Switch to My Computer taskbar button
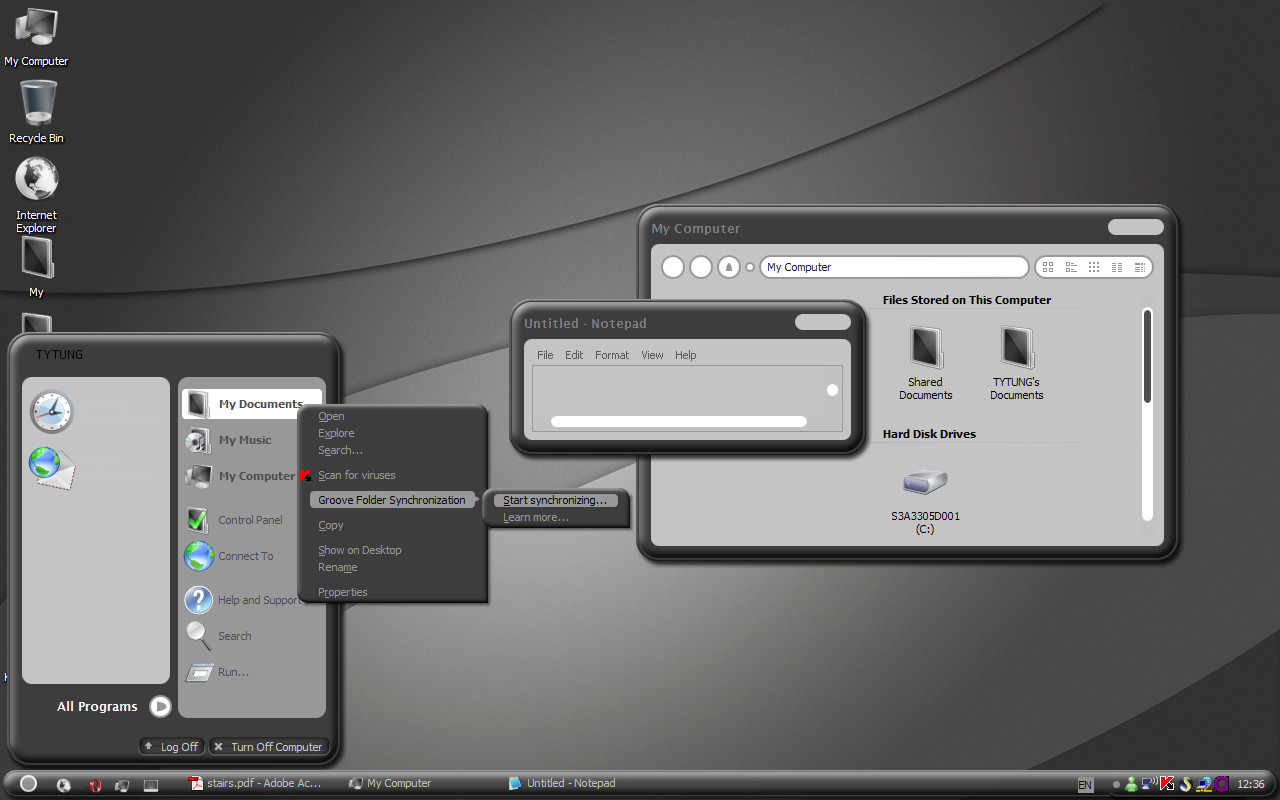Image resolution: width=1280 pixels, height=800 pixels. pyautogui.click(x=390, y=783)
